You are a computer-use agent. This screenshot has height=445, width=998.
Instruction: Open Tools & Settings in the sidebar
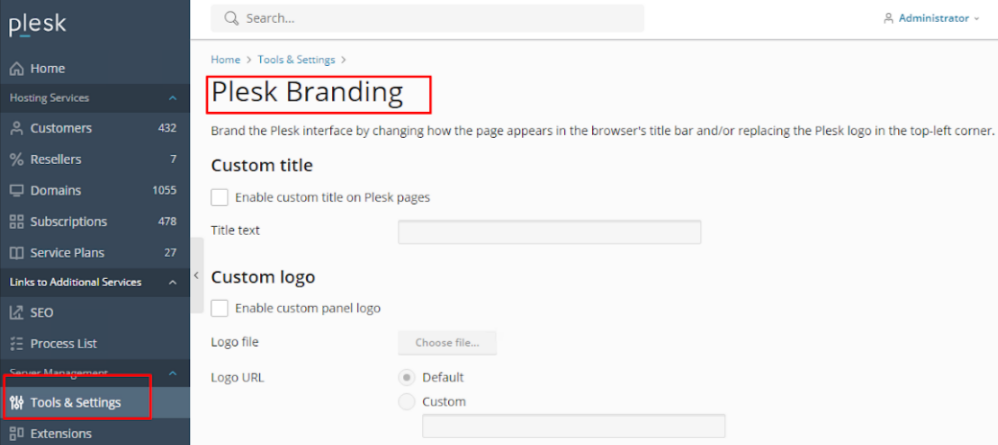tap(95, 403)
